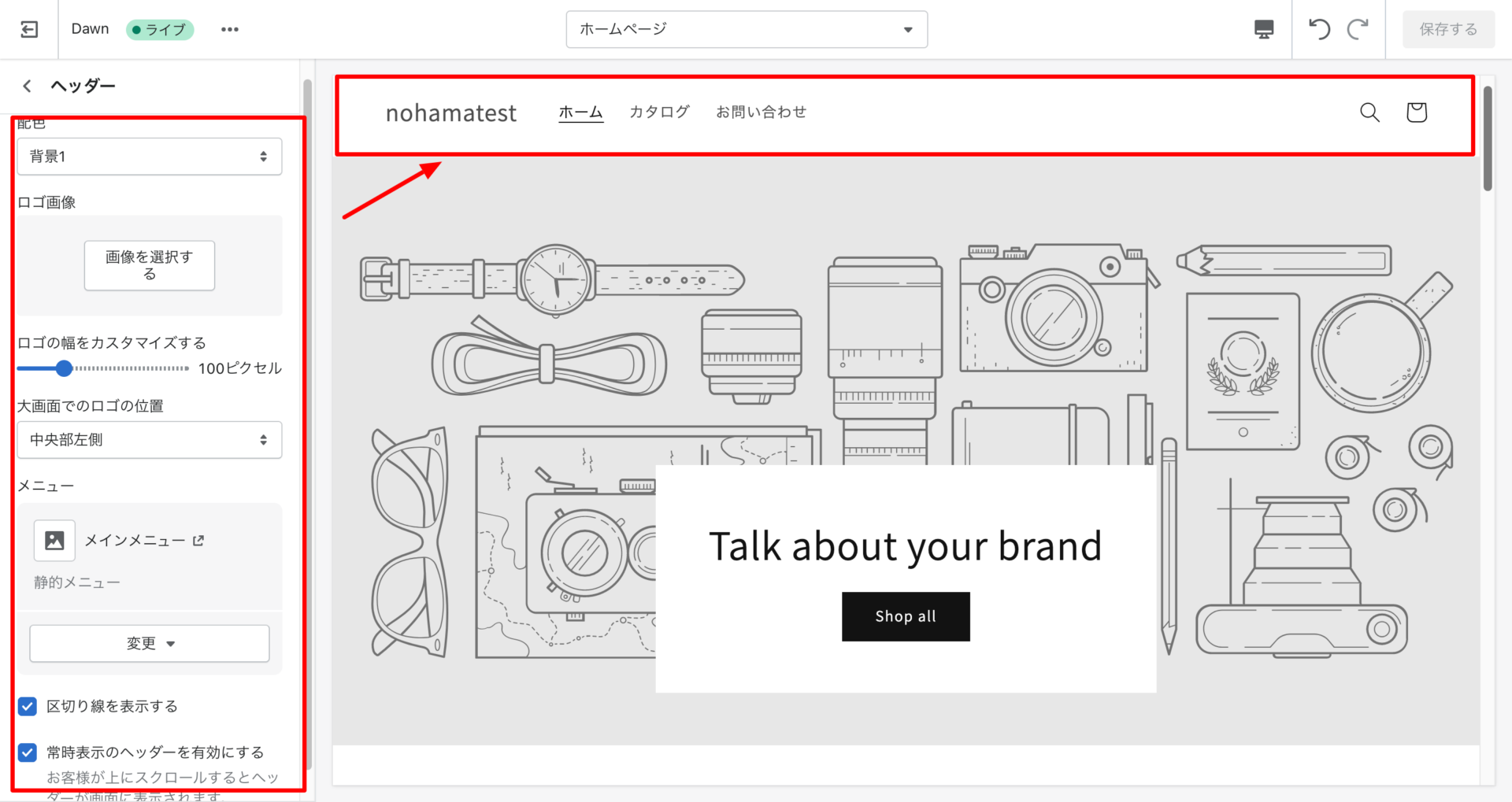Click the search magnifier in store header
Screen dimensions: 1512x802
[1369, 113]
